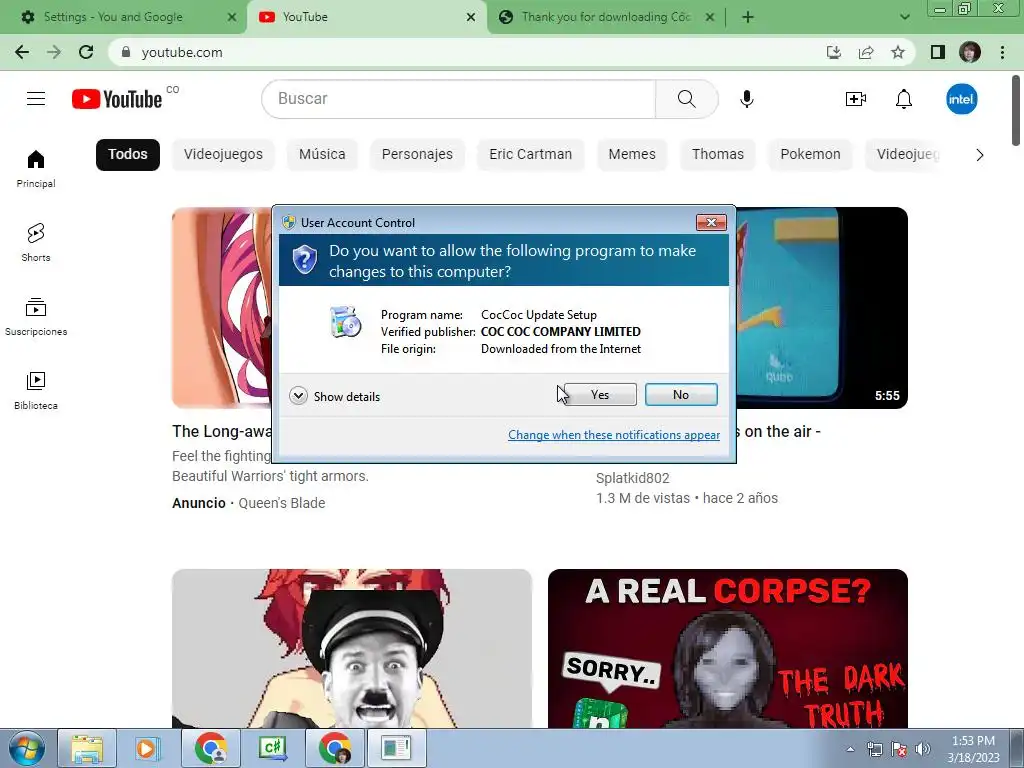Go back in browser
This screenshot has height=768, width=1024.
coord(22,52)
